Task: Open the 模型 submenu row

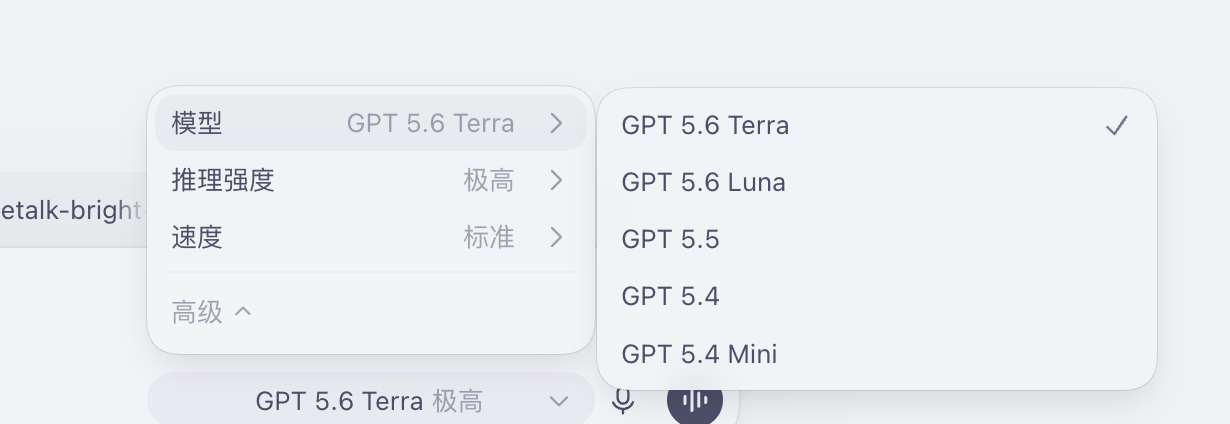Action: (371, 123)
